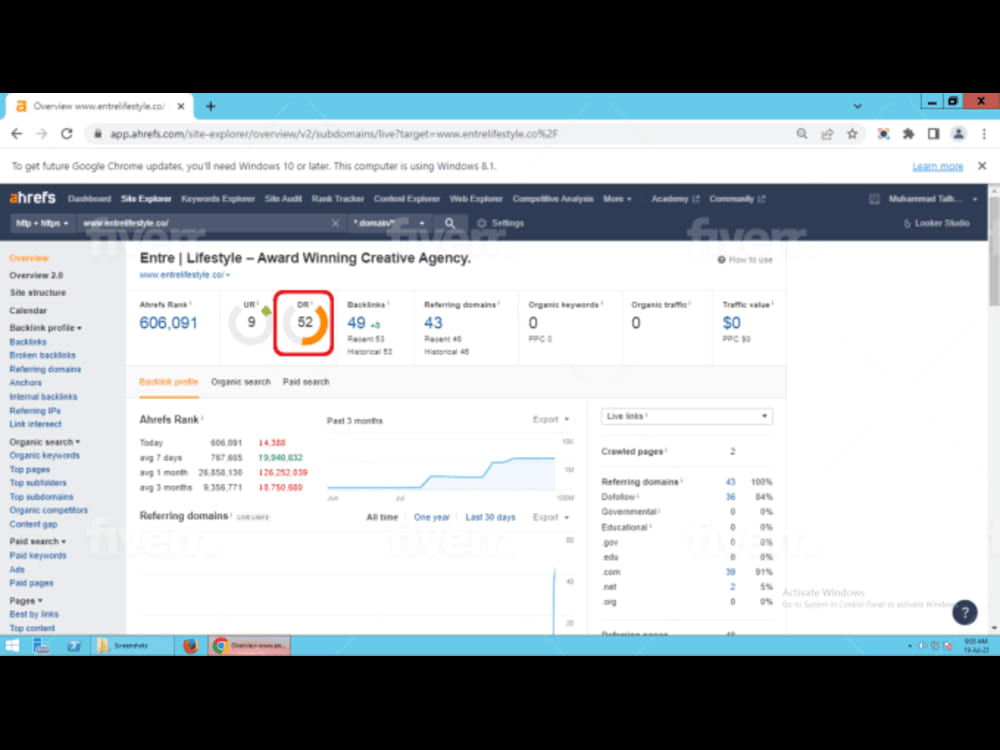This screenshot has height=750, width=1000.
Task: Clear the target URL with the X icon
Action: click(335, 223)
